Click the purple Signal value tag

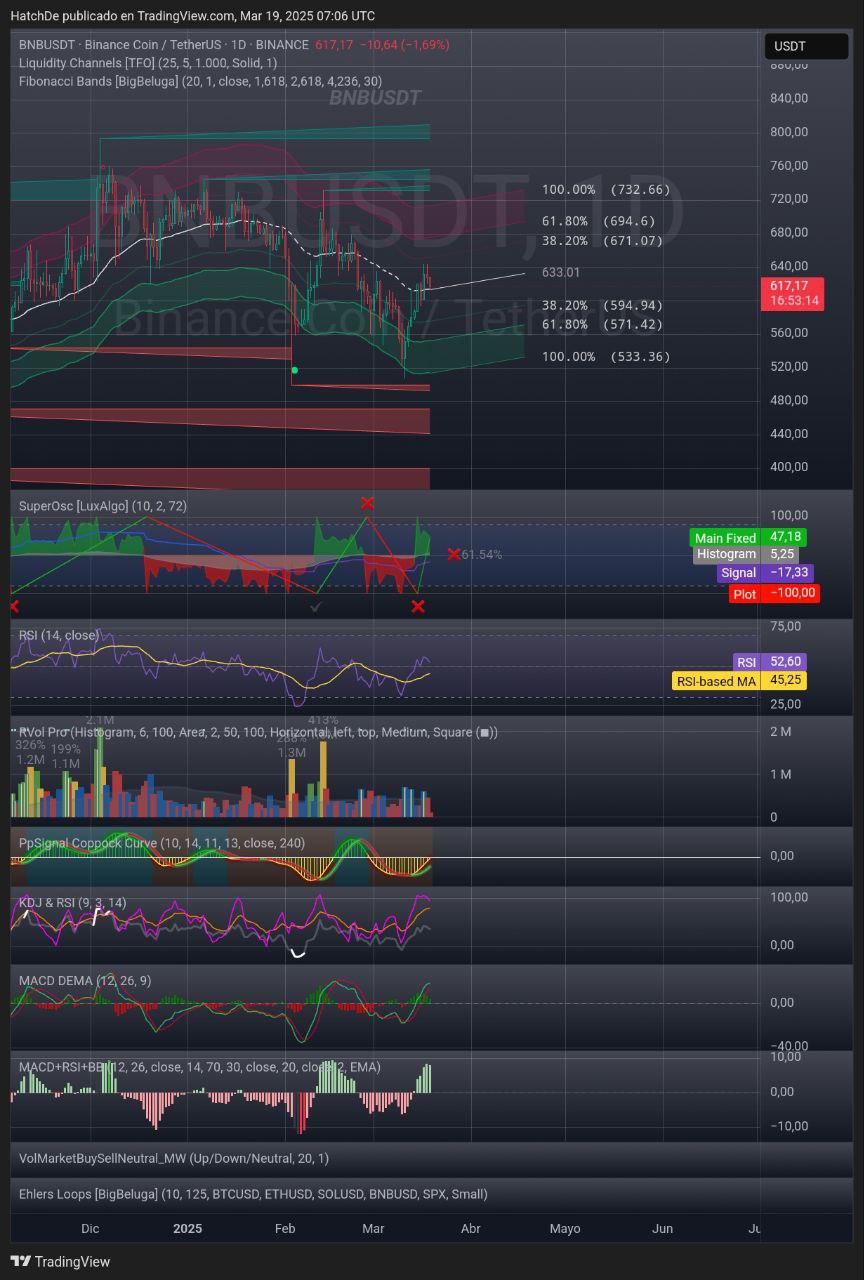click(765, 573)
